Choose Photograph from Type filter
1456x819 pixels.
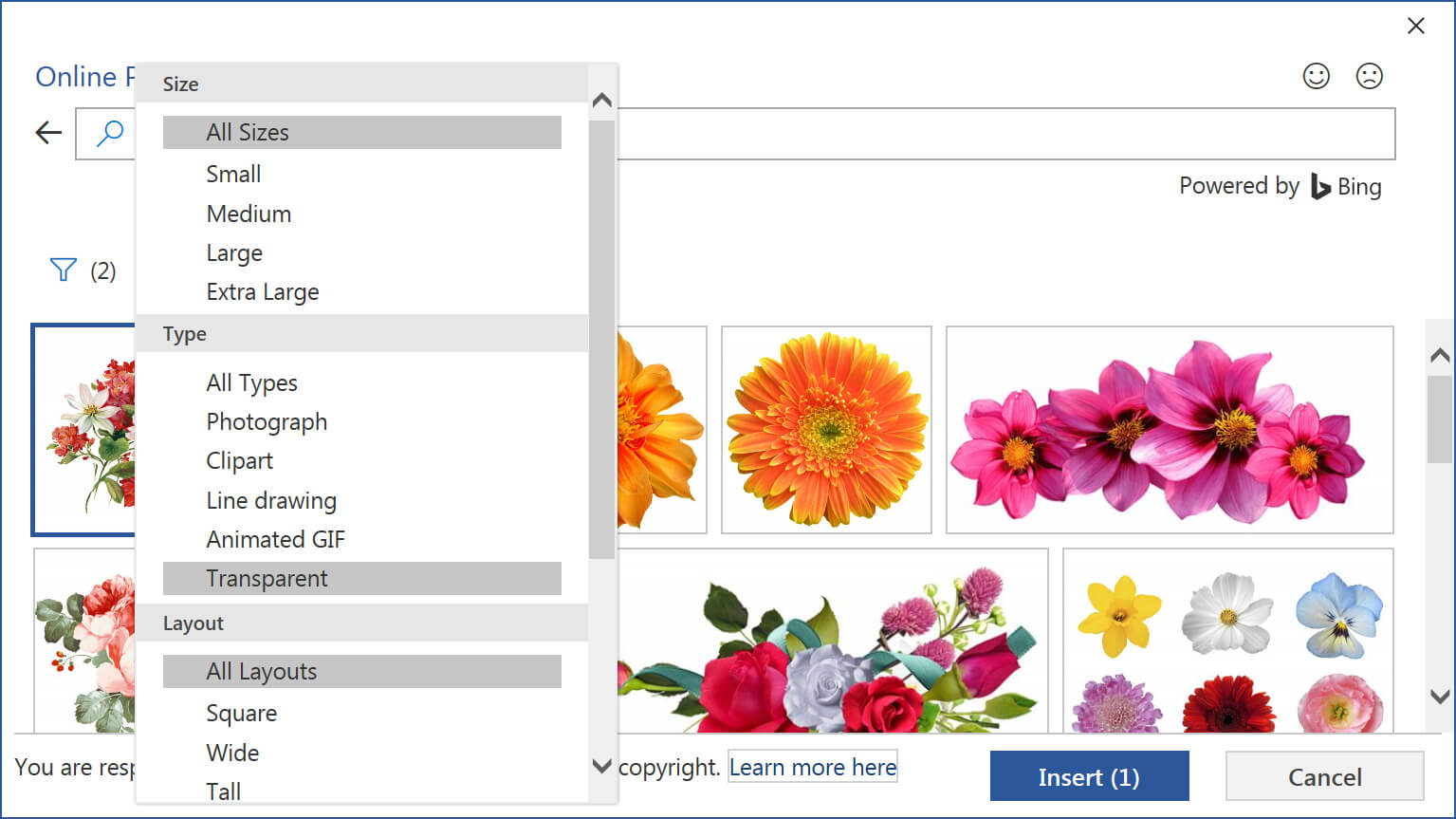[x=267, y=422]
